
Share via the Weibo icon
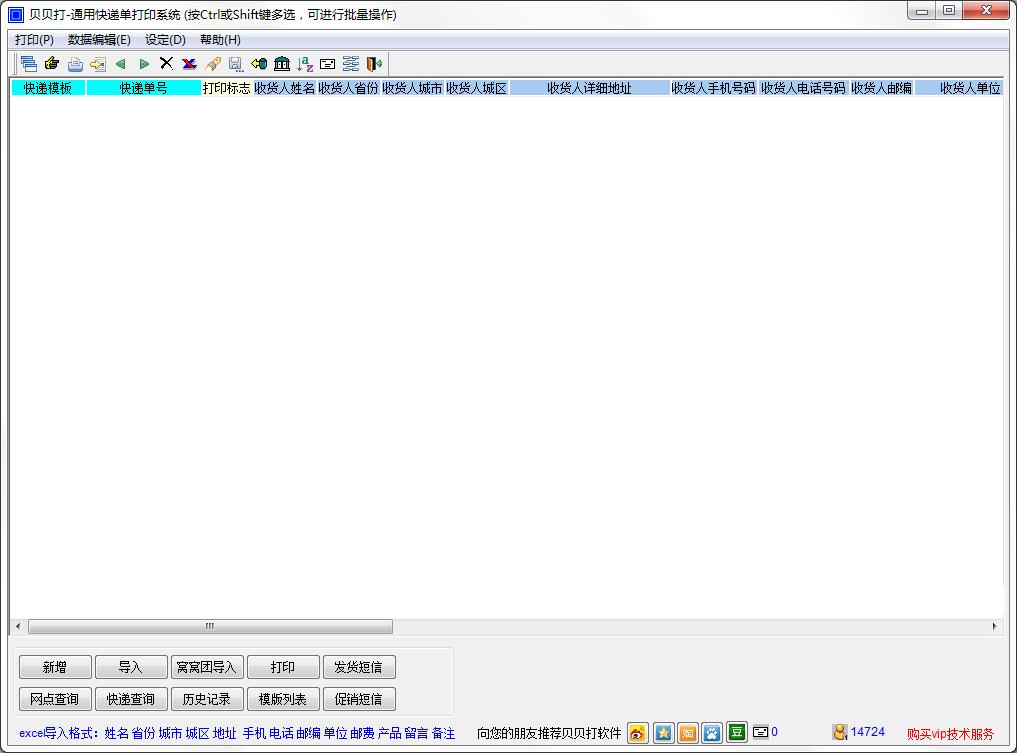[638, 733]
